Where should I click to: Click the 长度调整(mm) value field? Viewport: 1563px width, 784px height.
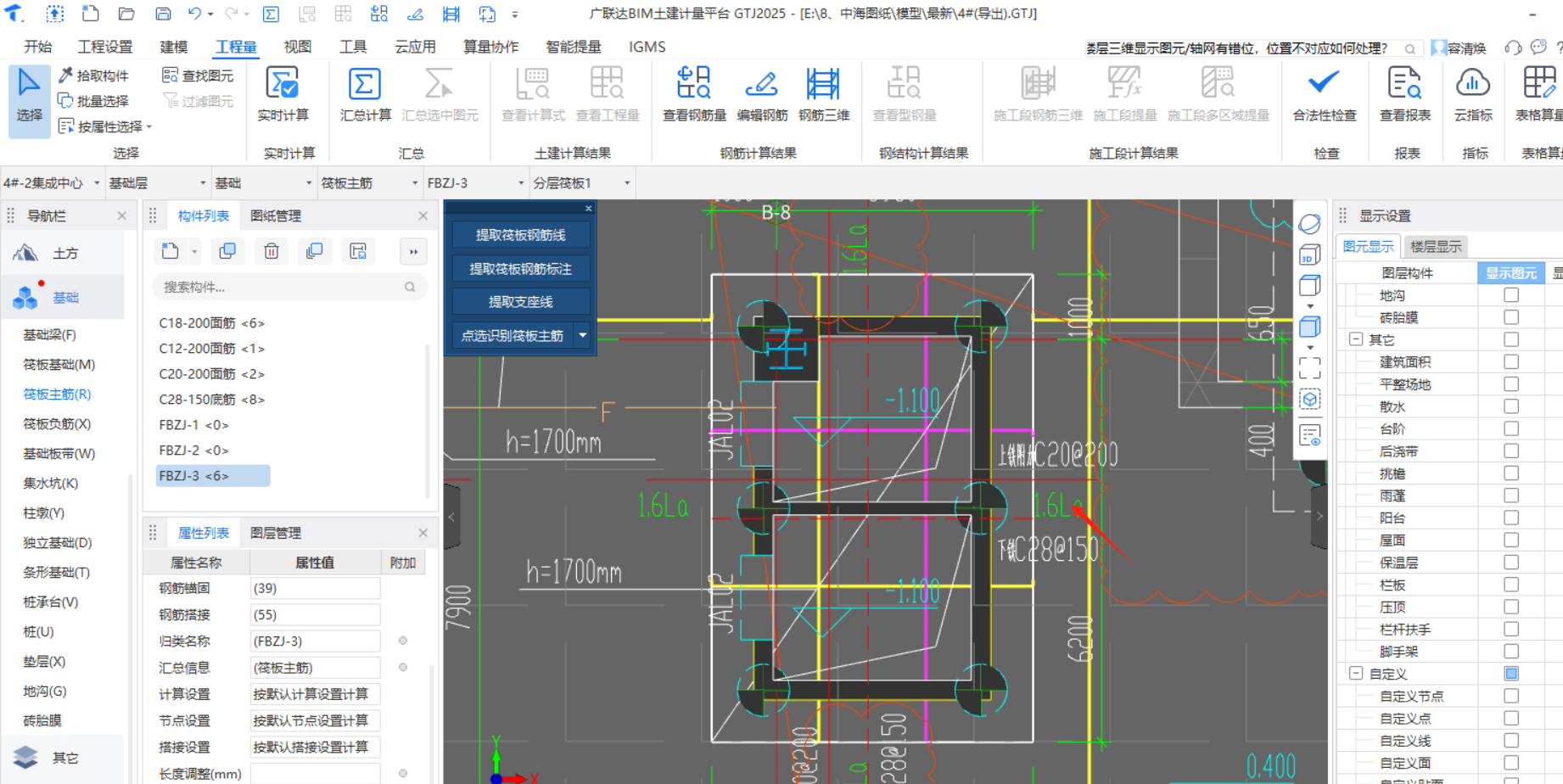tap(315, 773)
